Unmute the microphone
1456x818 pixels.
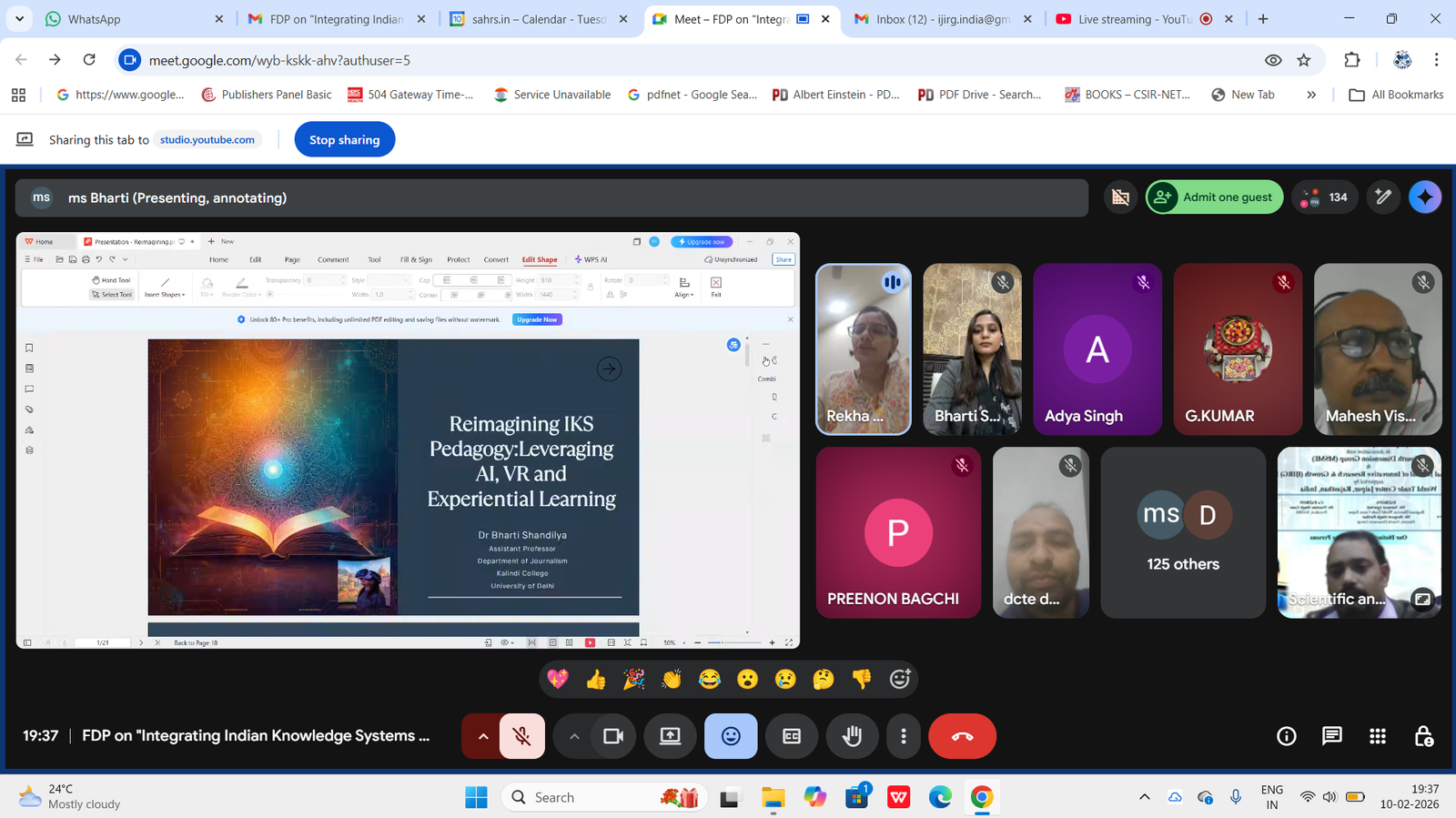click(521, 736)
